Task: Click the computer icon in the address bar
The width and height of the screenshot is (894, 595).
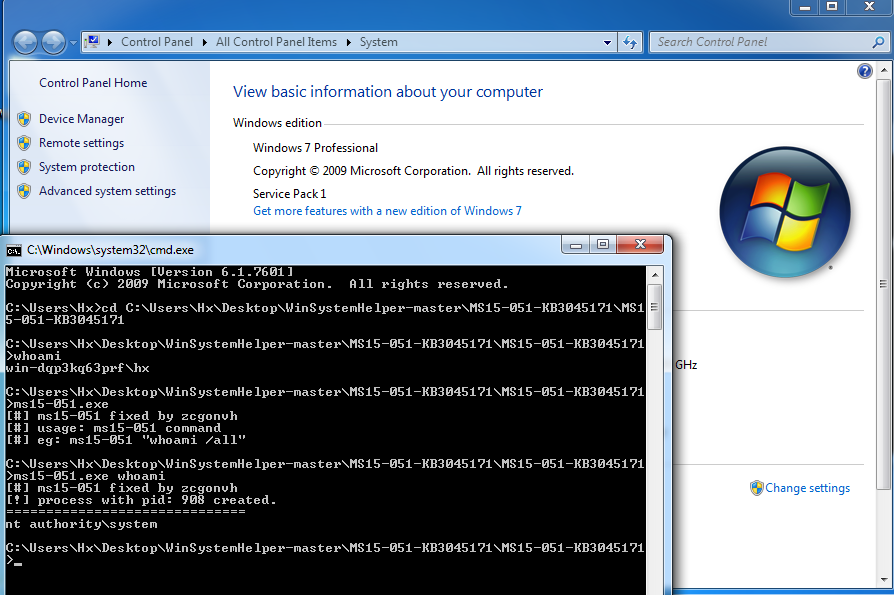Action: coord(92,42)
